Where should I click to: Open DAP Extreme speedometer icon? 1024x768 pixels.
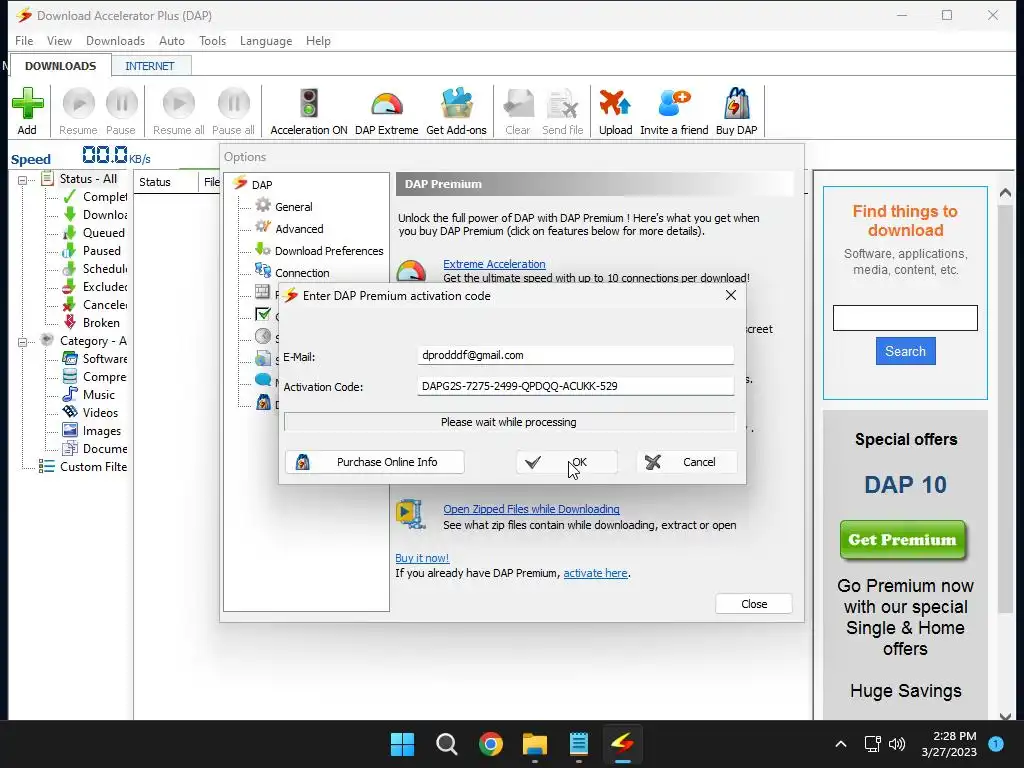tap(387, 104)
